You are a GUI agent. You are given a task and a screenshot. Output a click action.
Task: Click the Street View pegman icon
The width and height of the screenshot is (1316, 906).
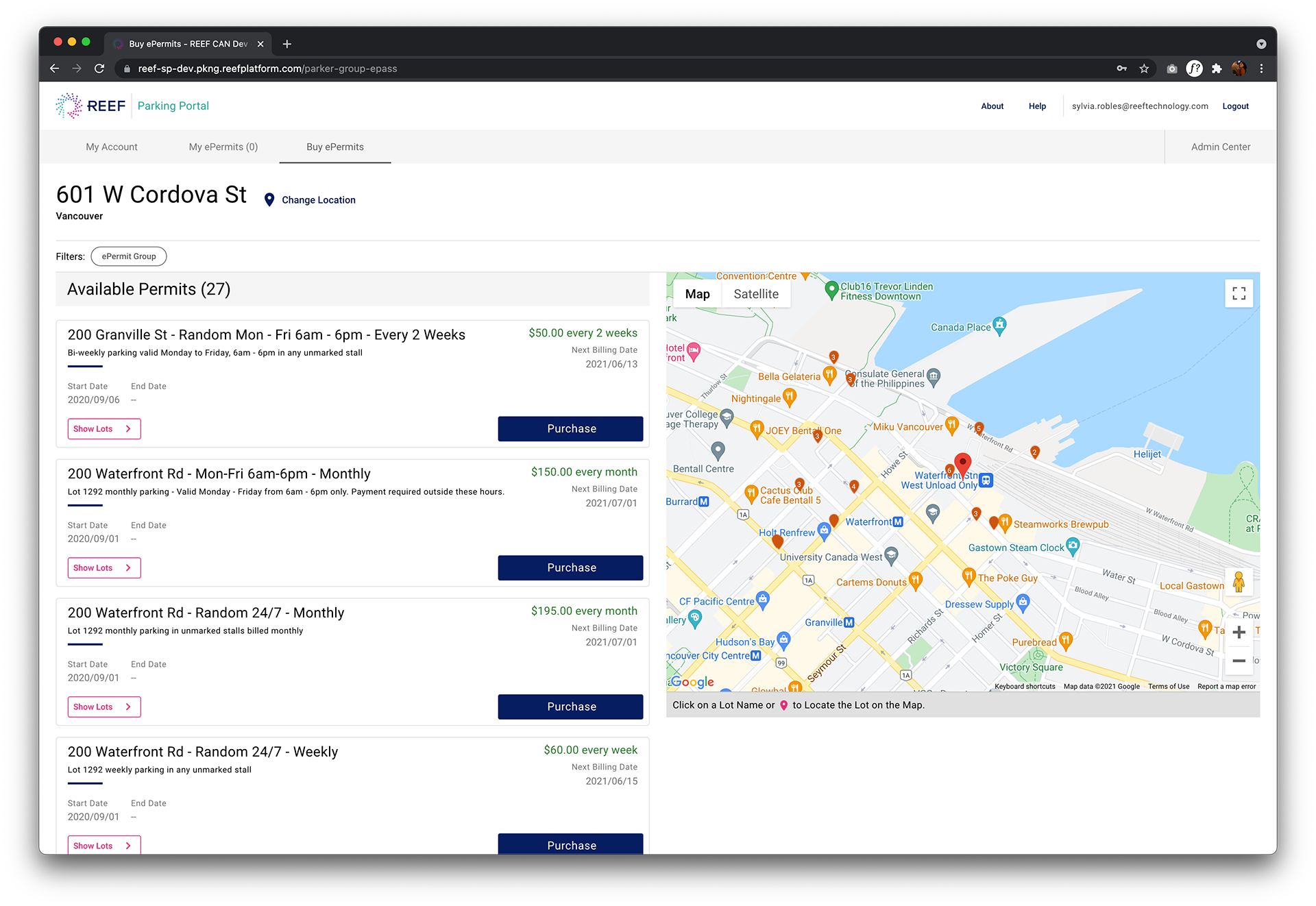[1239, 582]
